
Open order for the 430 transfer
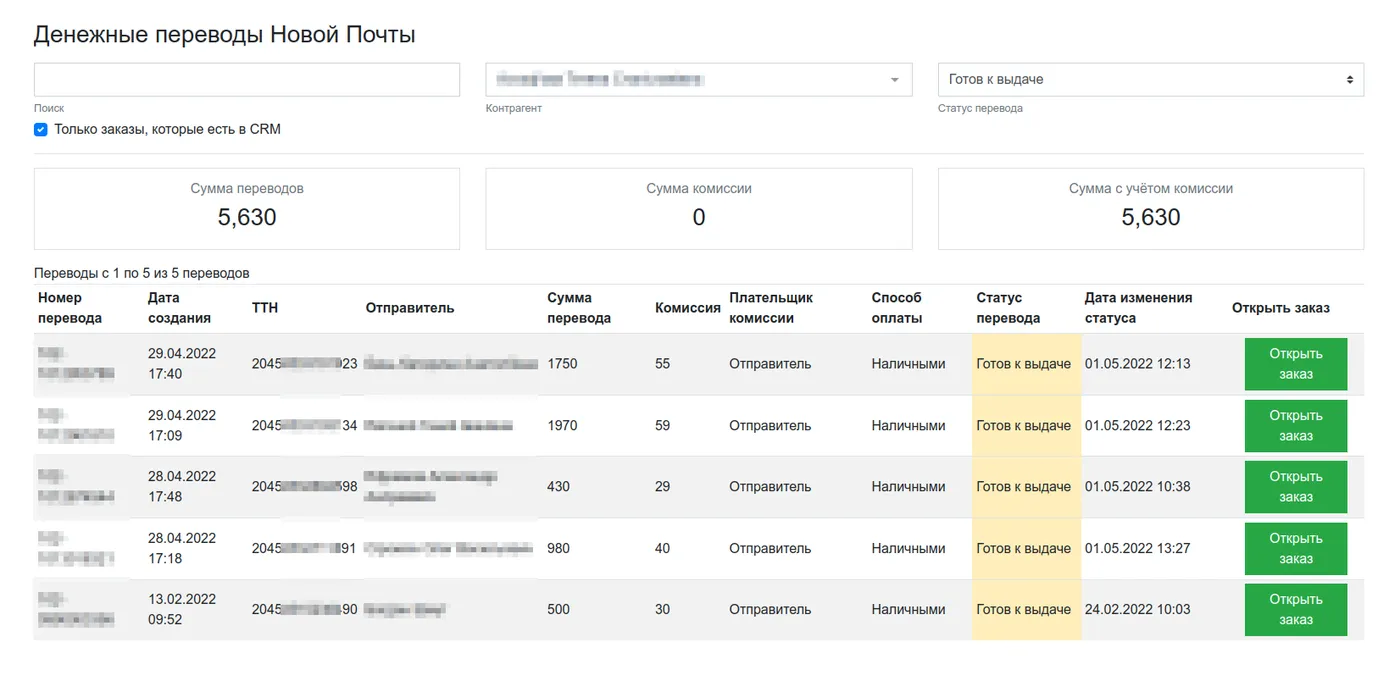[x=1296, y=487]
